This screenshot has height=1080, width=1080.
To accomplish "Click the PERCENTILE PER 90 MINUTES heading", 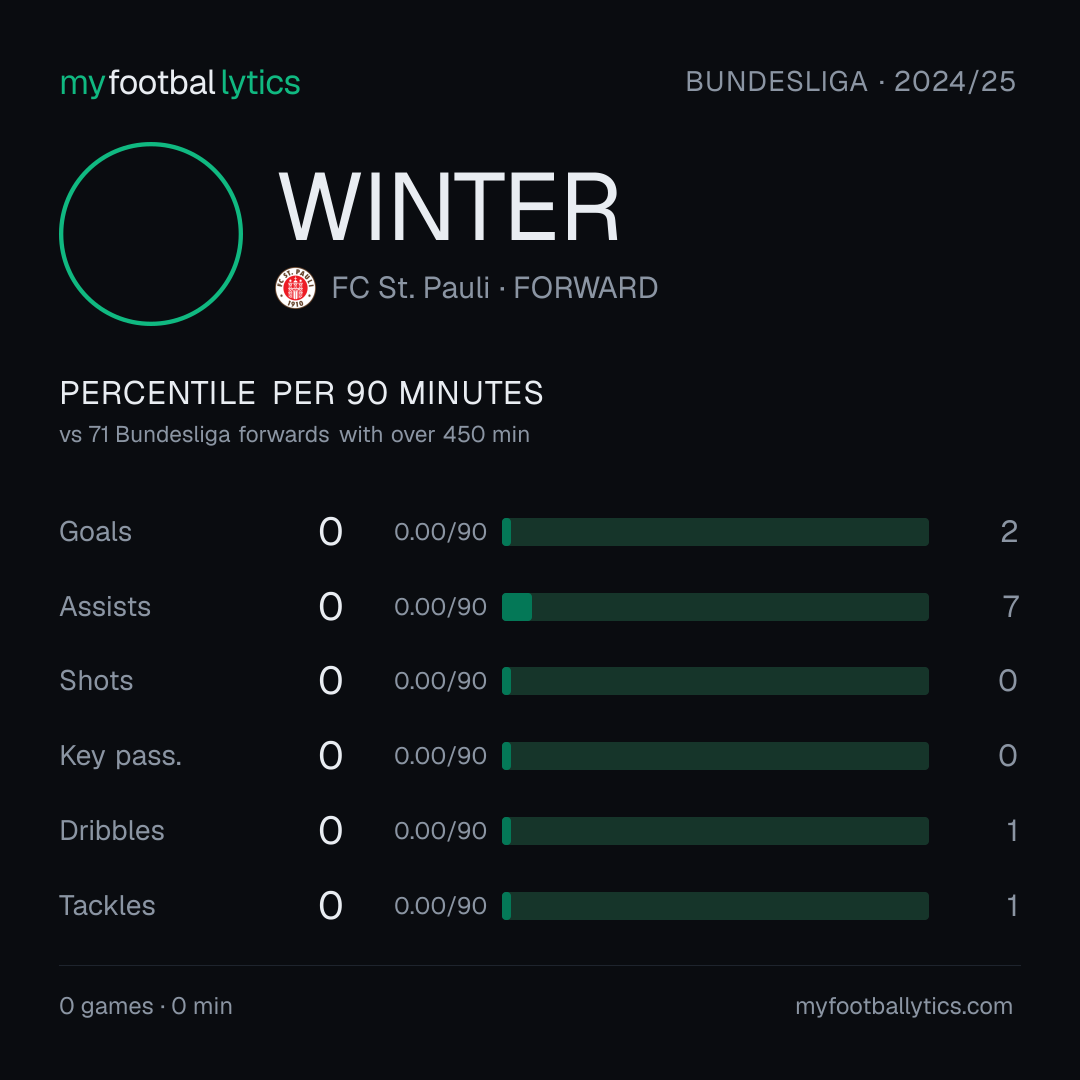I will coord(301,393).
